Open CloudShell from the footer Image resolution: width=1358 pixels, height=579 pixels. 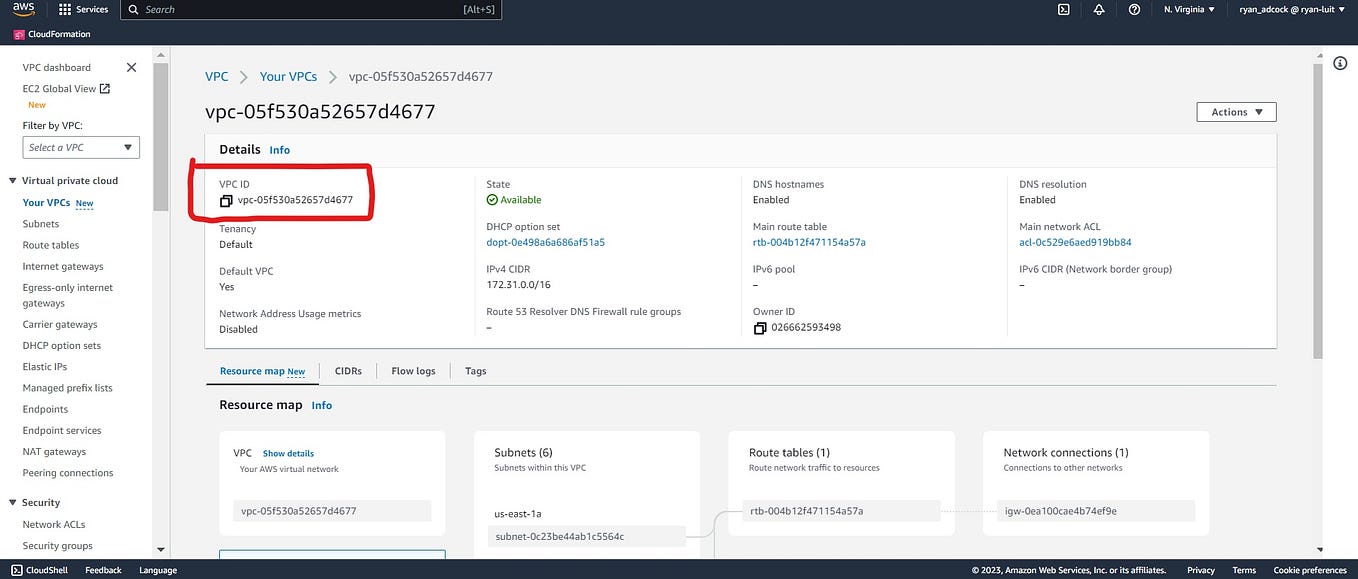point(41,570)
